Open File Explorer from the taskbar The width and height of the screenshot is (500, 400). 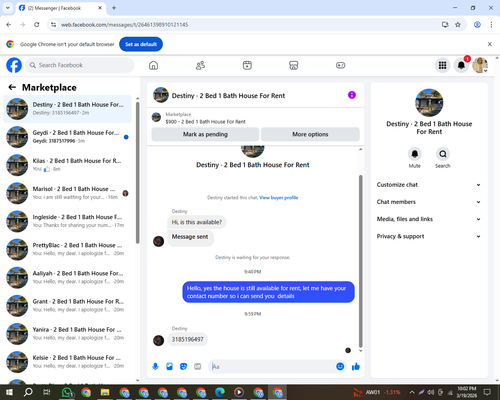(x=105, y=392)
